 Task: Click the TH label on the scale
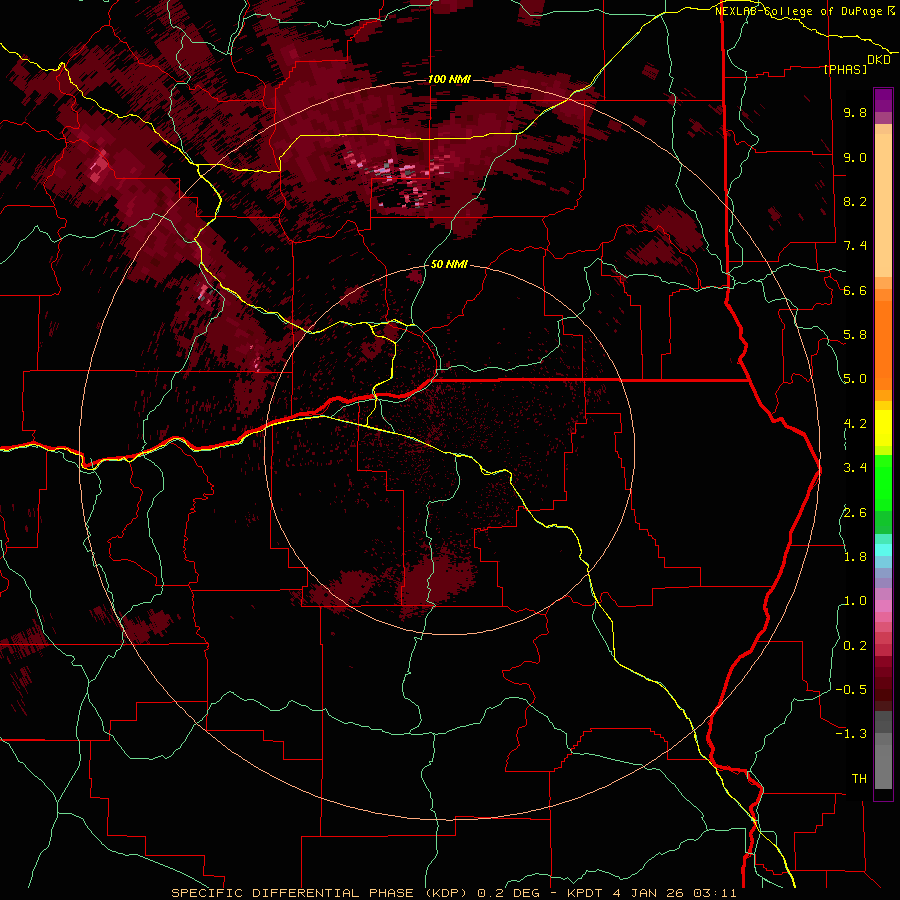(859, 779)
